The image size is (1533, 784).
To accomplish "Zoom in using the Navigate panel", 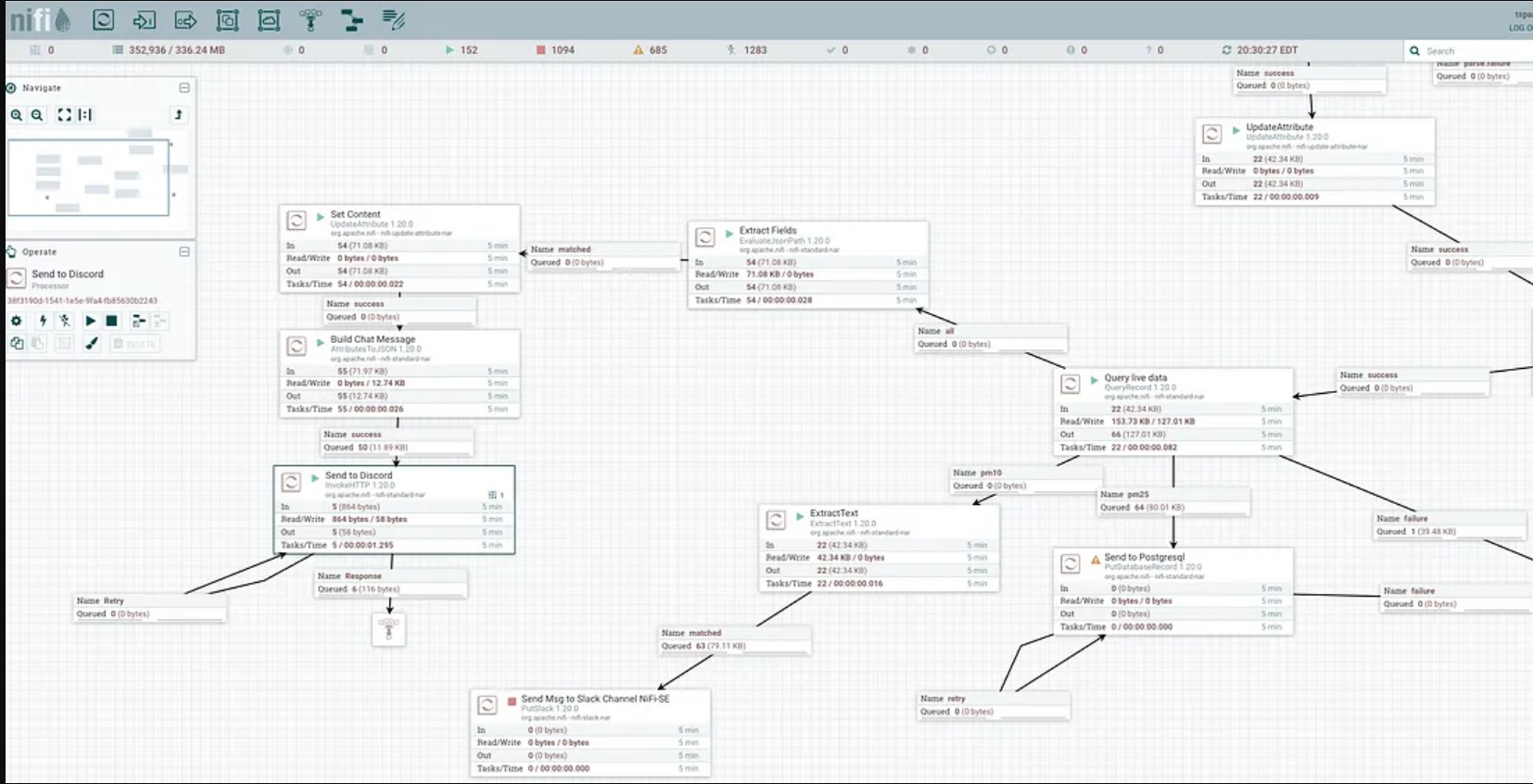I will (x=17, y=115).
